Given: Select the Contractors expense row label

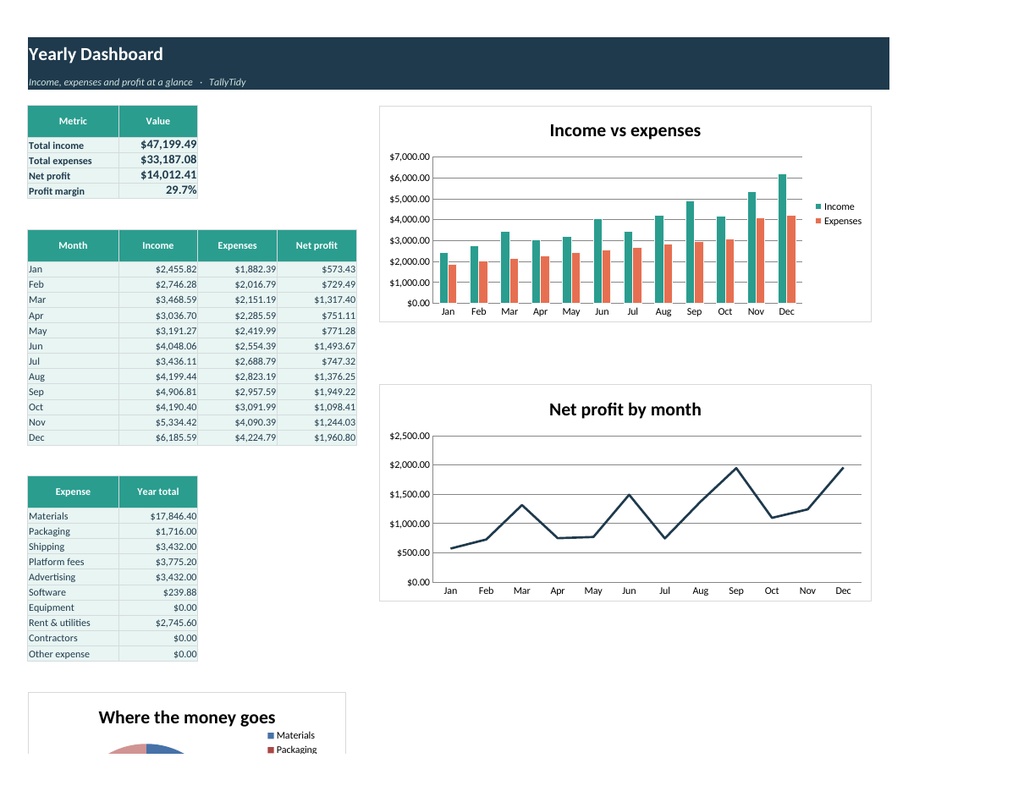Looking at the screenshot, I should tap(73, 638).
